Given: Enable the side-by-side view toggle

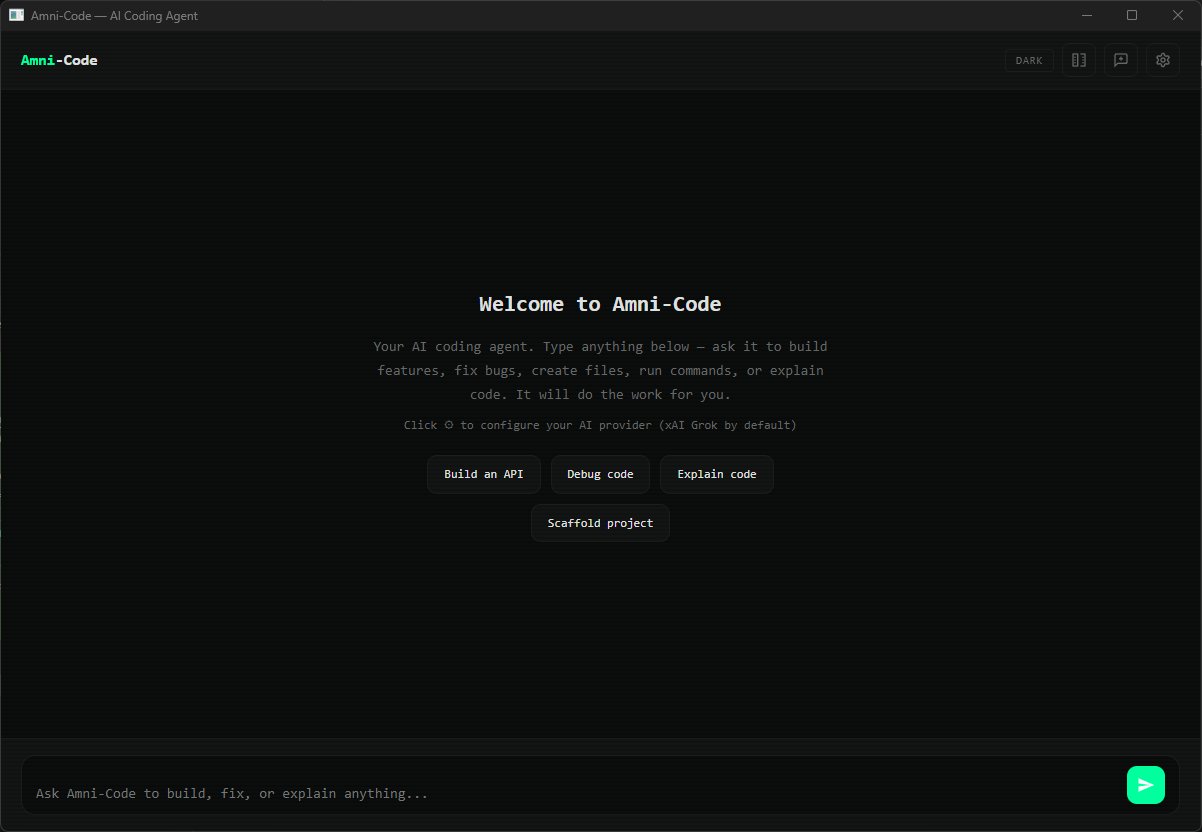Looking at the screenshot, I should click(1078, 60).
